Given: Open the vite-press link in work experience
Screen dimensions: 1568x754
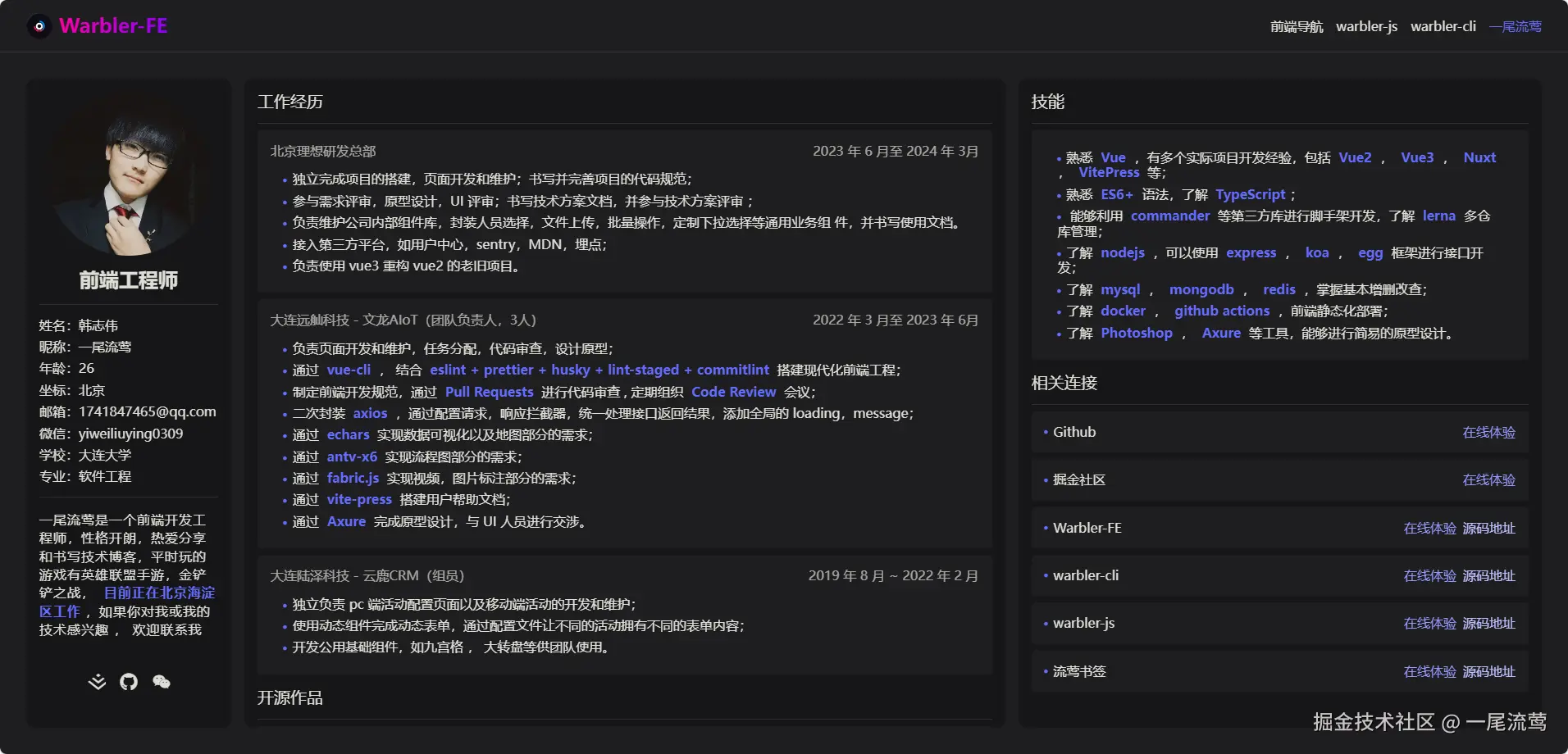Looking at the screenshot, I should point(359,499).
